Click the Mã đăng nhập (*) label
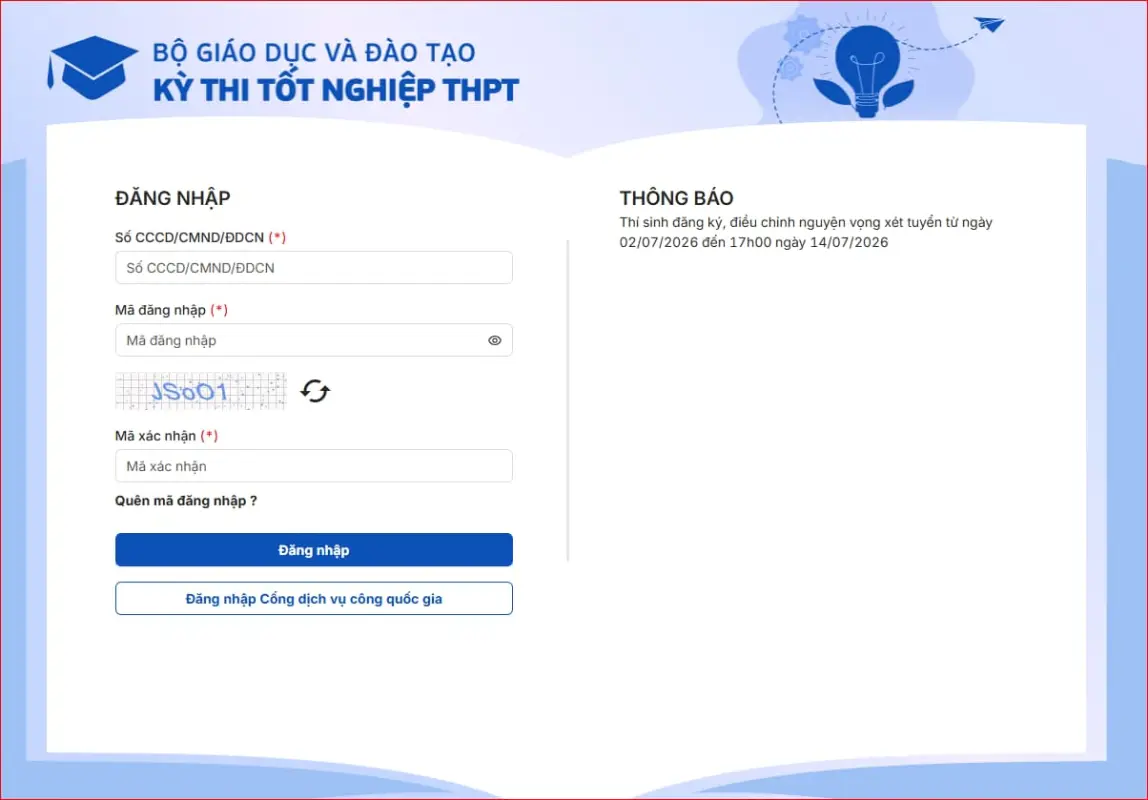This screenshot has height=800, width=1148. click(x=171, y=310)
